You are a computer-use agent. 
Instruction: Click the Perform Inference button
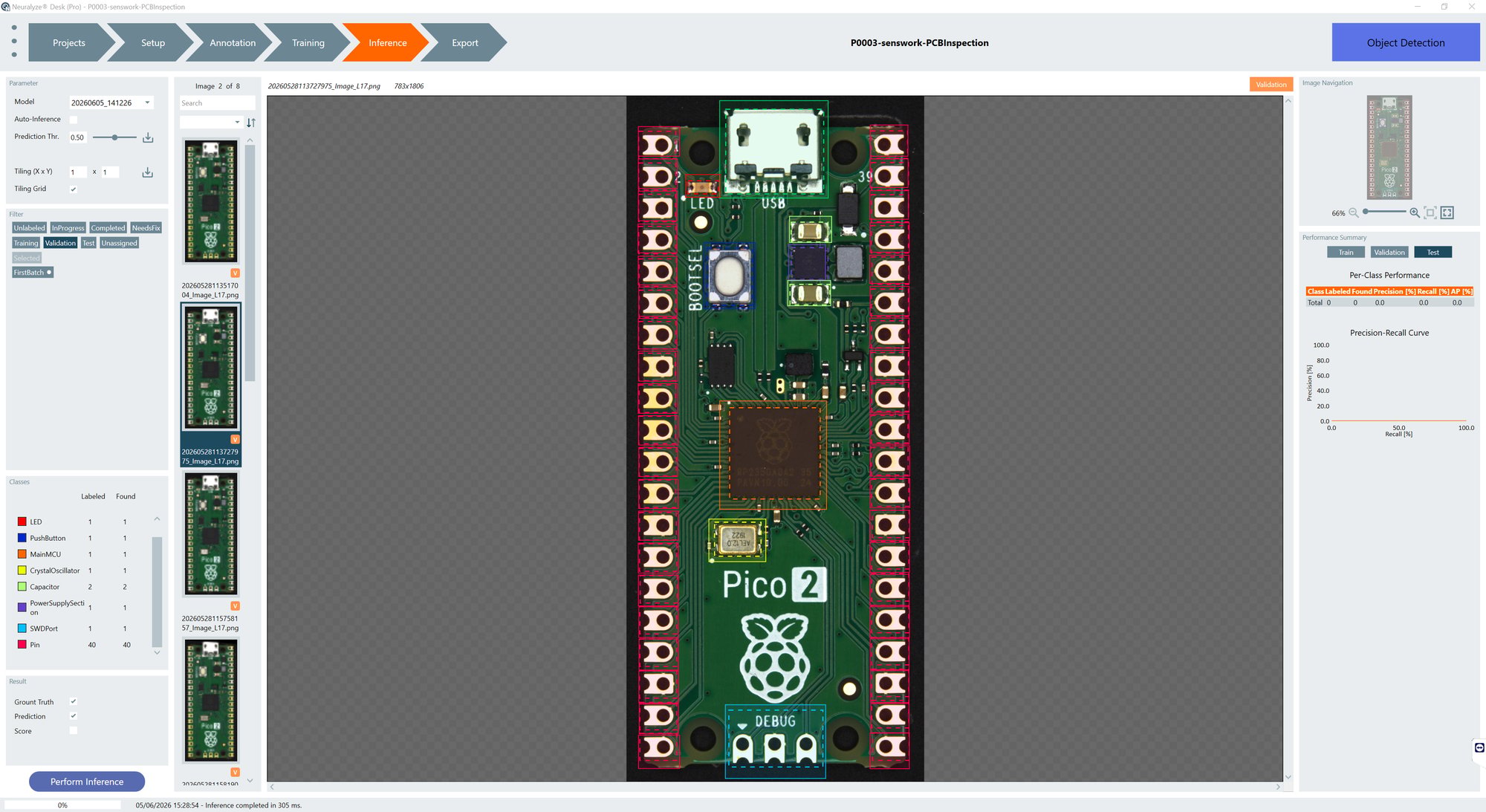coord(87,782)
